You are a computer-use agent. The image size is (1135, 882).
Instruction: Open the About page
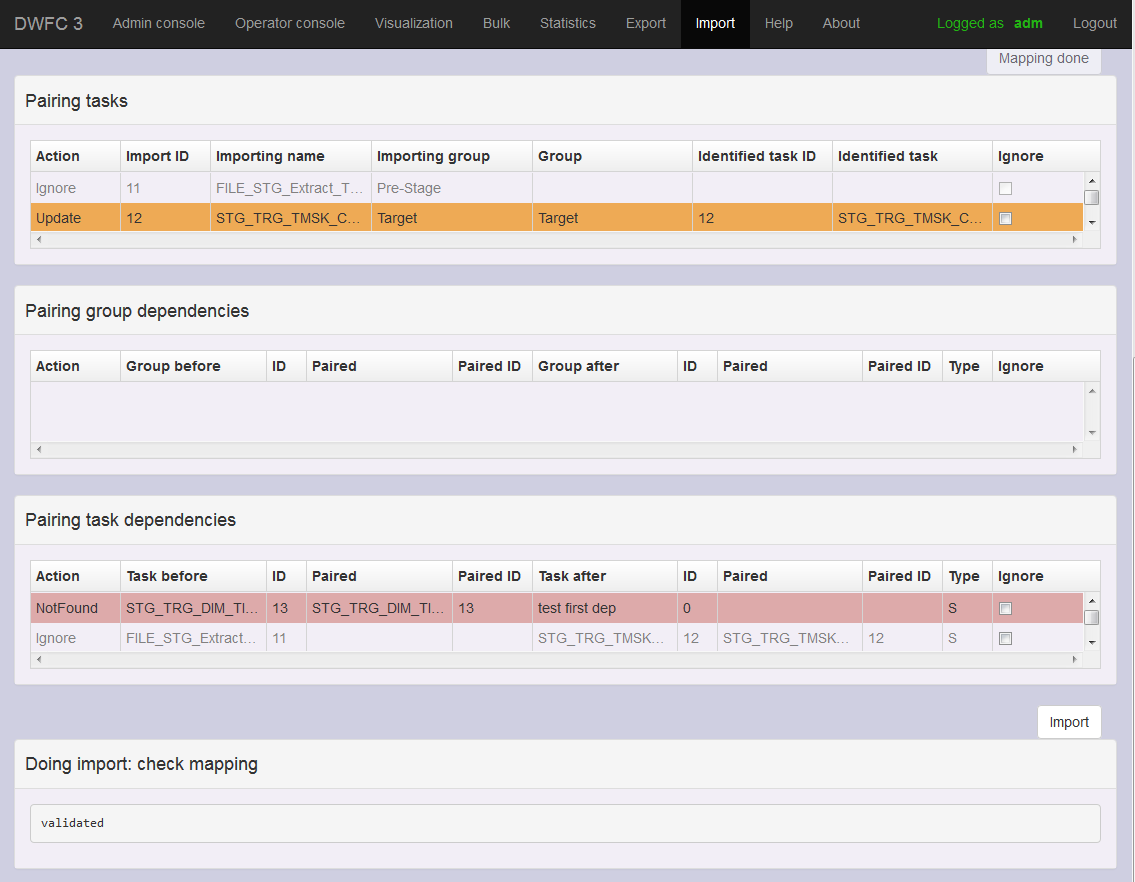point(841,23)
